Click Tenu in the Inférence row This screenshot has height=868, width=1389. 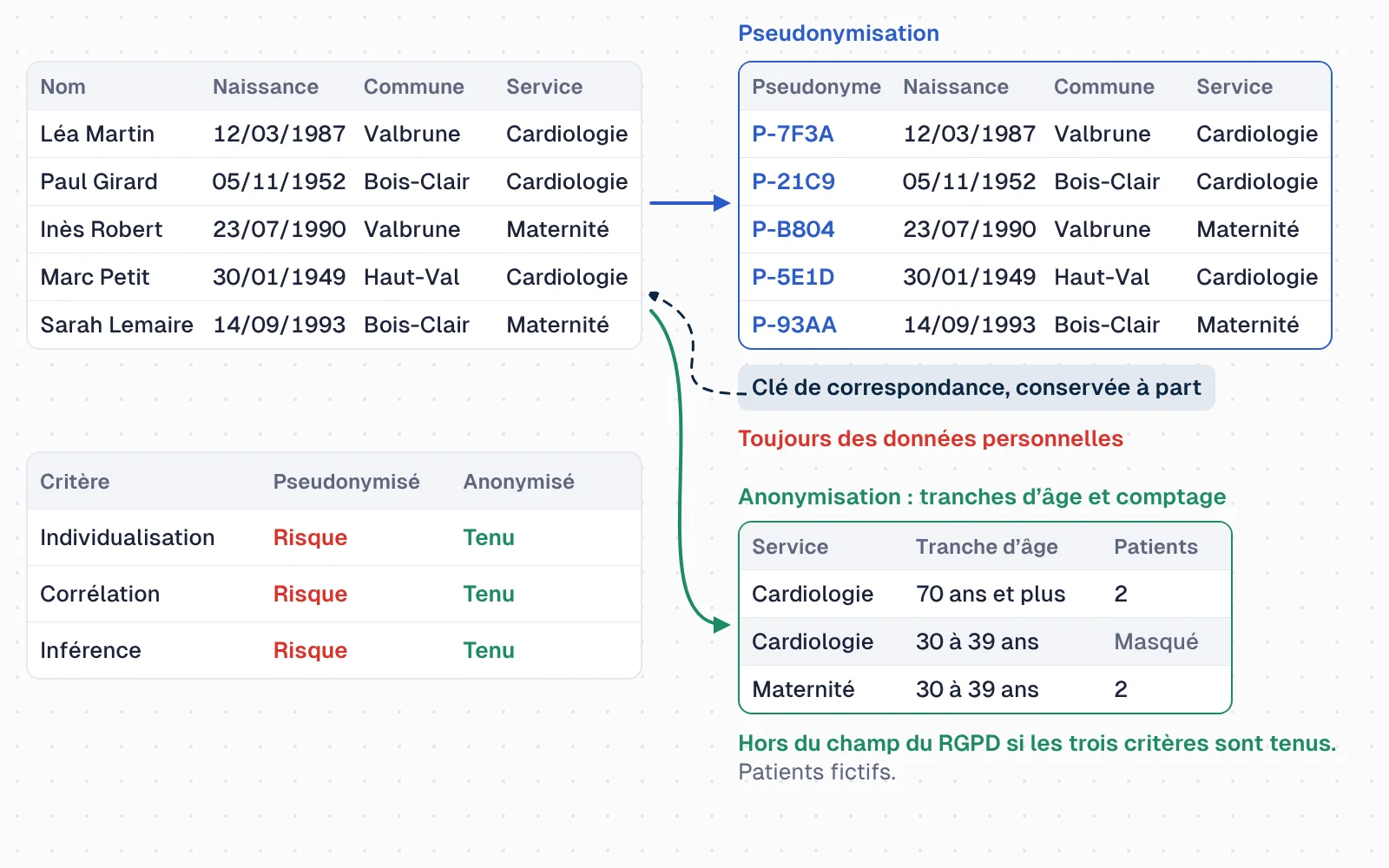(489, 650)
